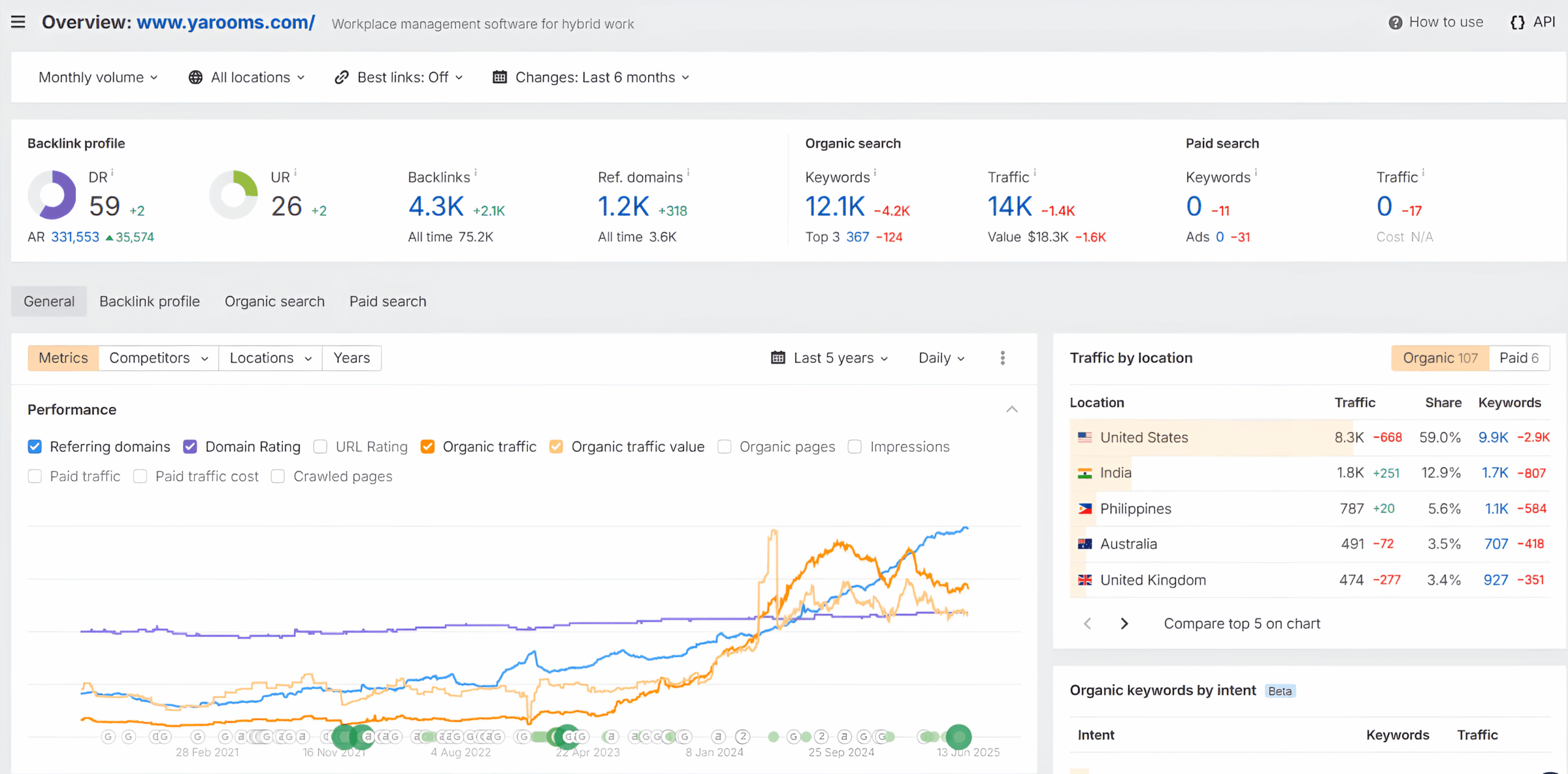Click Compare top 5 on chart
Screen dimensions: 1568x774
tap(1242, 623)
